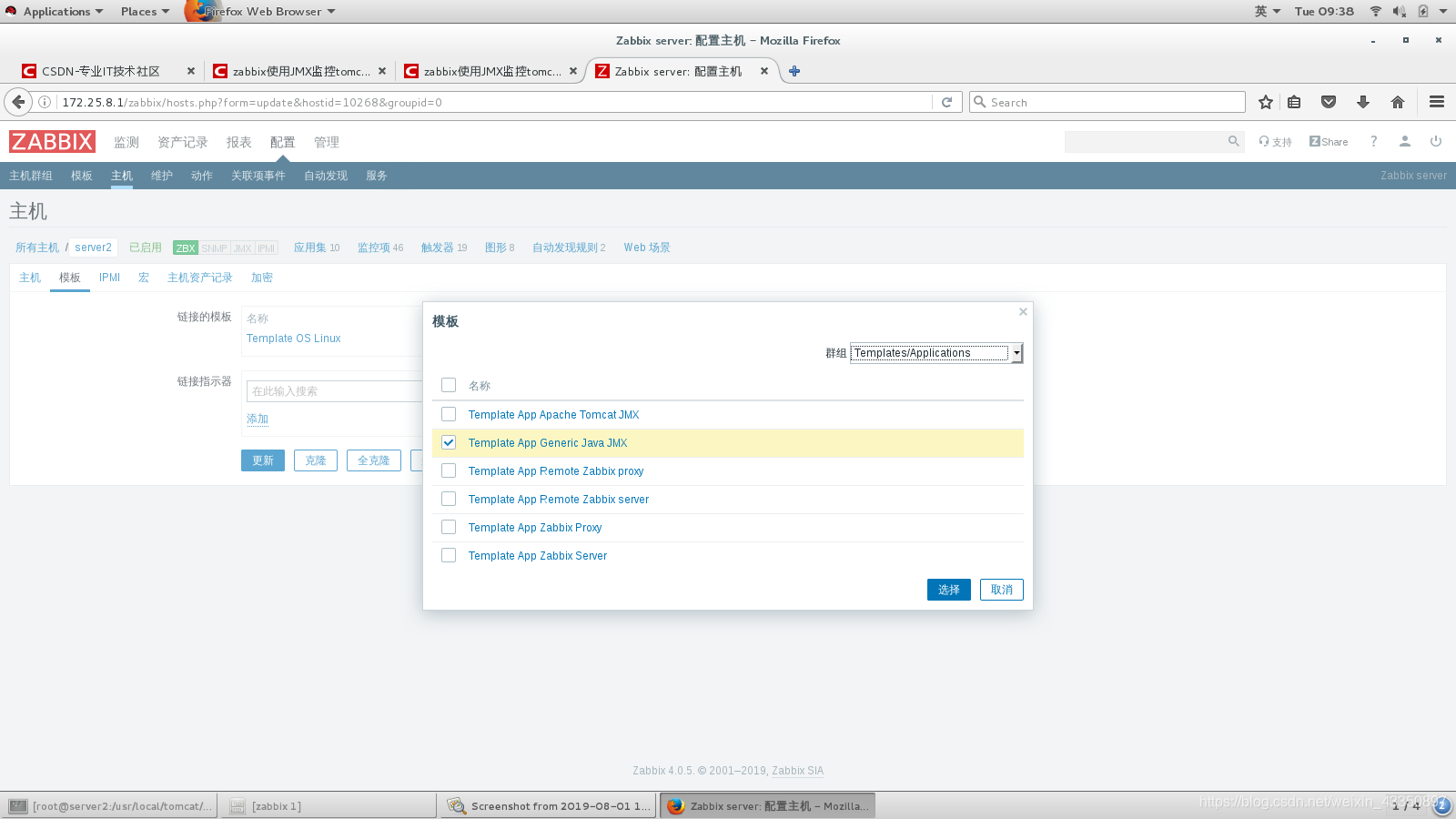Open the user profile icon

pos(1405,141)
